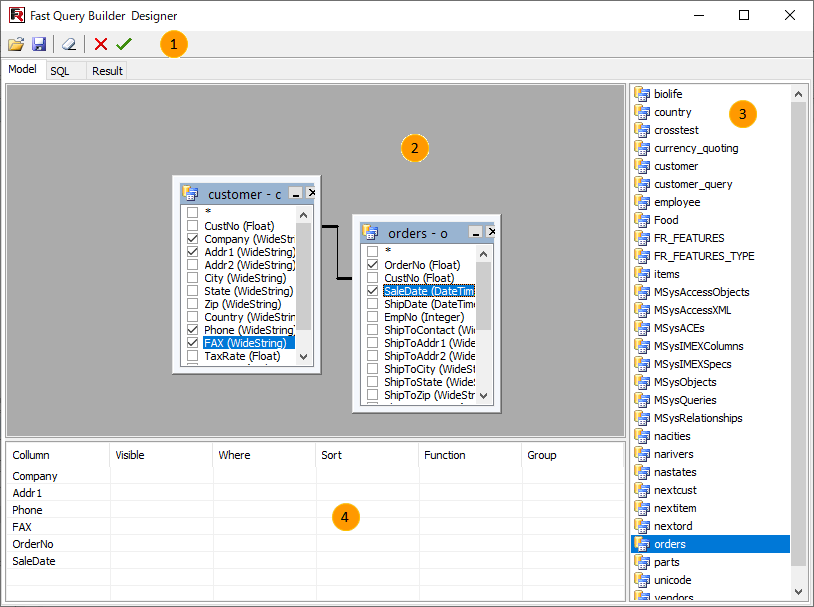This screenshot has height=607, width=814.
Task: Enable the ShipDate checkbox in orders
Action: click(x=372, y=304)
